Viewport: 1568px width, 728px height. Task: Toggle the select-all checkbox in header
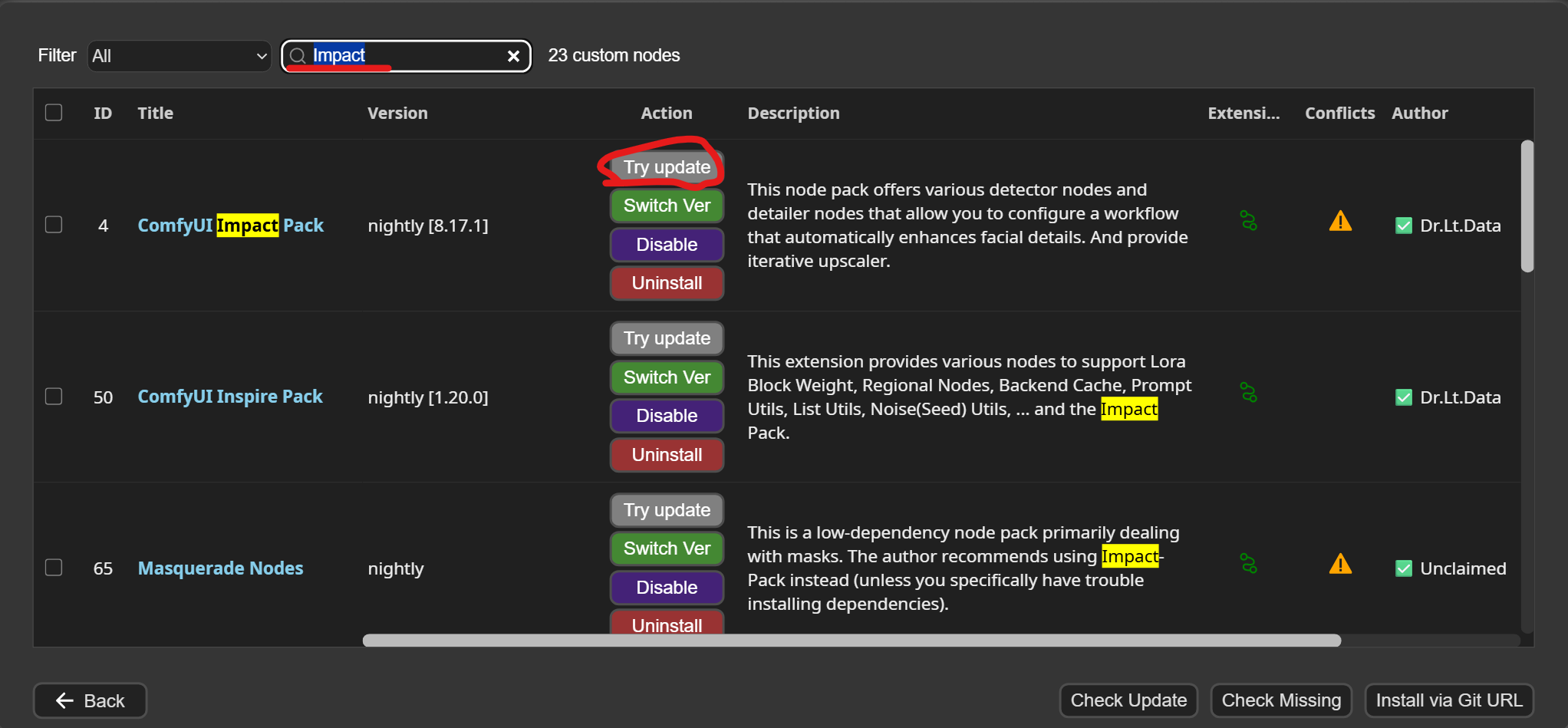click(x=54, y=113)
